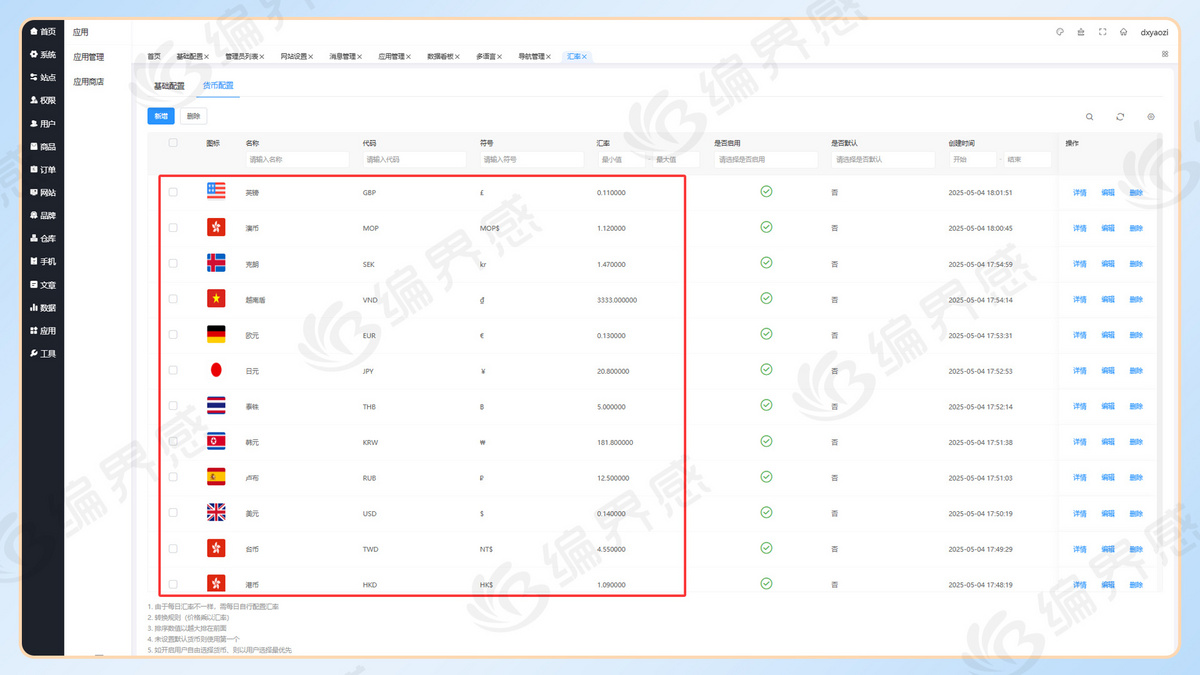
Task: Click the search magnifier icon above the table
Action: point(1090,117)
